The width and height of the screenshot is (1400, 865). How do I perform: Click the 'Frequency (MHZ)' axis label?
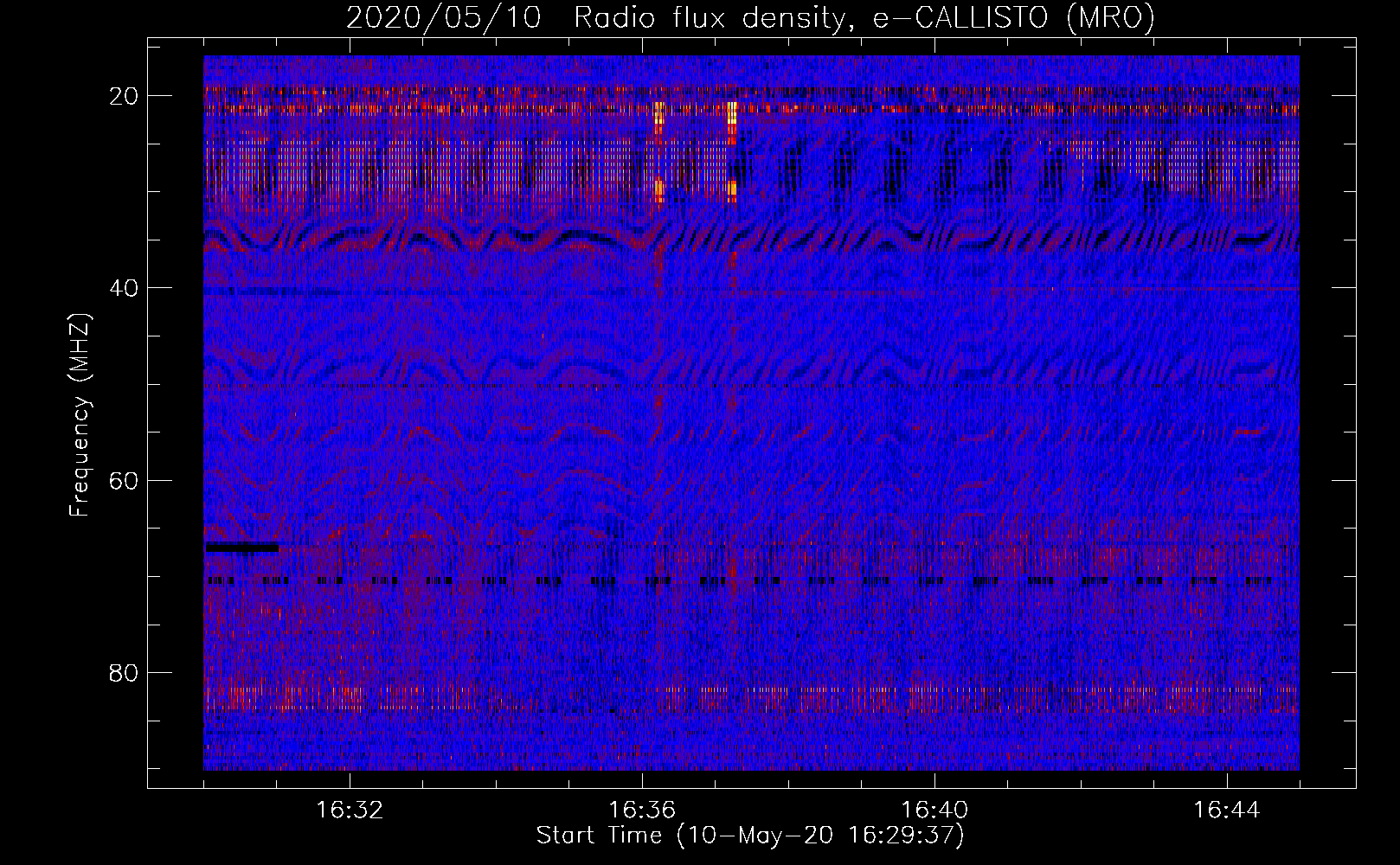[x=79, y=415]
